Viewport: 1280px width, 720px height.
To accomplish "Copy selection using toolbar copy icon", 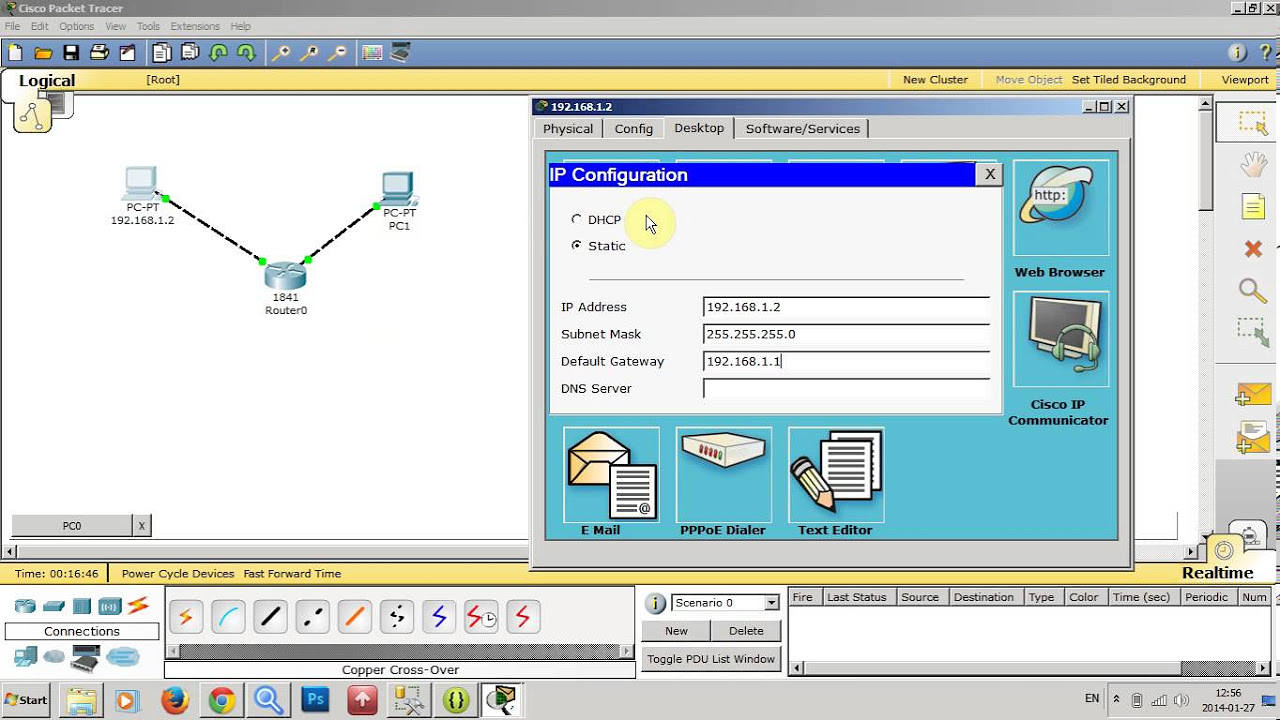I will click(162, 53).
